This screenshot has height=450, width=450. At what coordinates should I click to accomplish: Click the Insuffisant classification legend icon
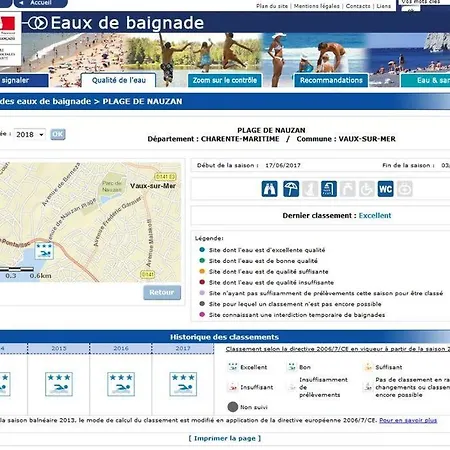pyautogui.click(x=233, y=387)
